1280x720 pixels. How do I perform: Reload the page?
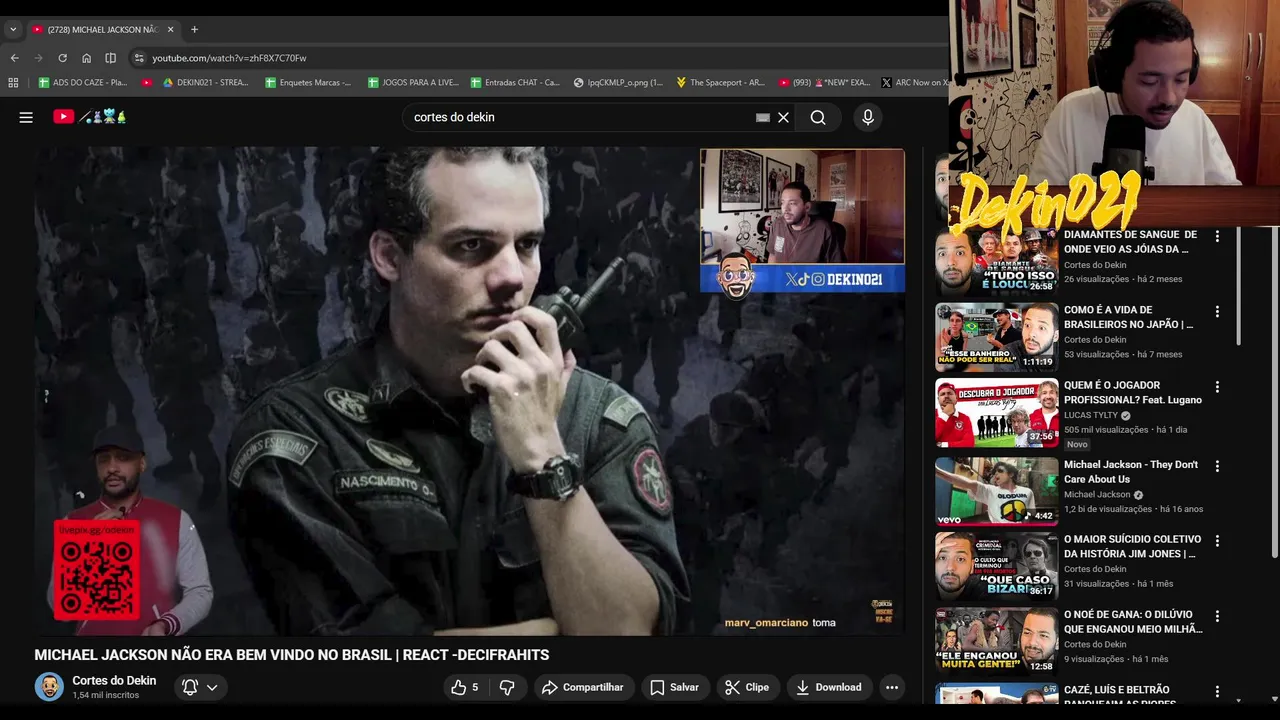point(62,58)
